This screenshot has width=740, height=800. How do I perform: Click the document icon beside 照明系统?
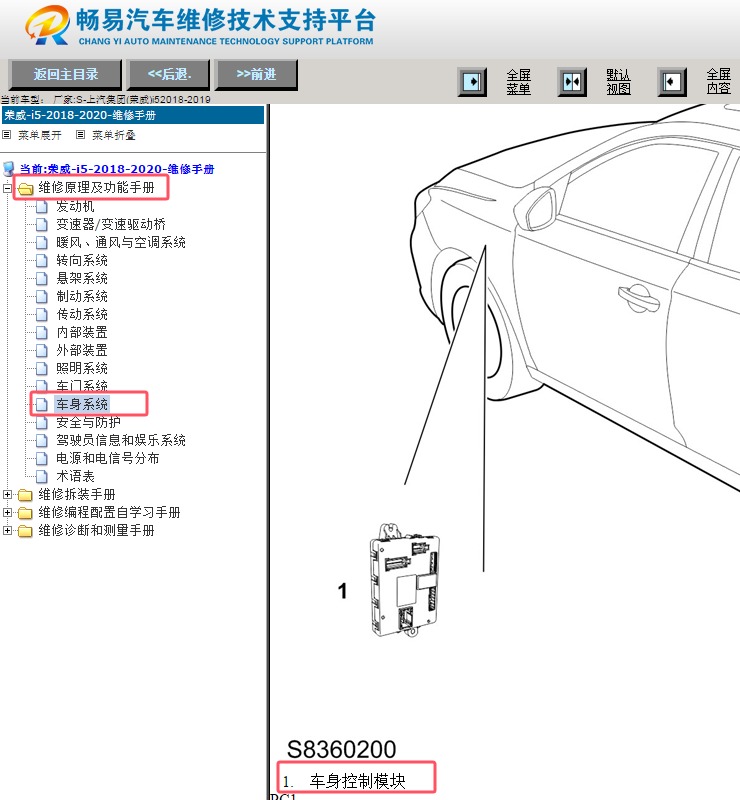[42, 368]
